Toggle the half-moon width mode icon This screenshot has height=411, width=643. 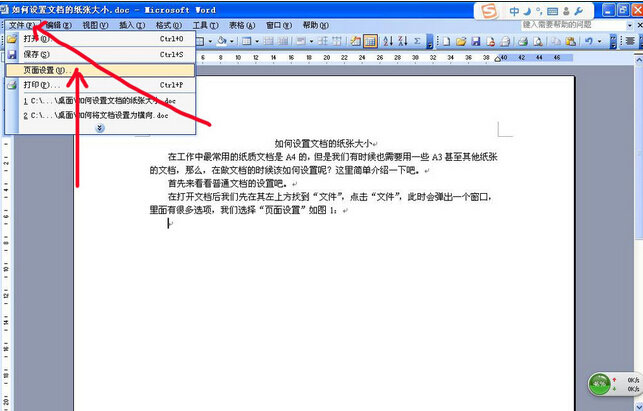coord(527,11)
